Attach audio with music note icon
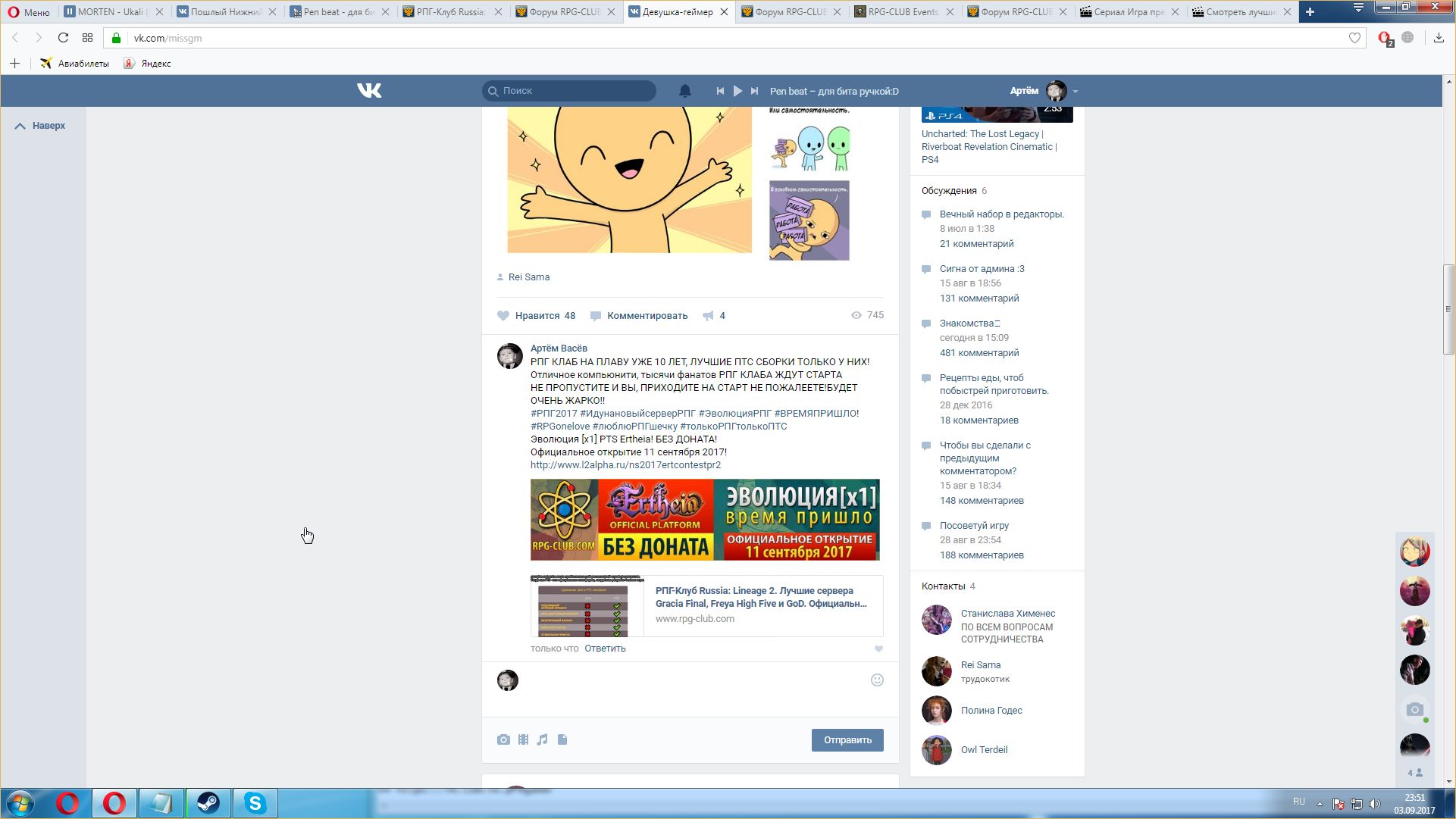The height and width of the screenshot is (819, 1456). click(x=542, y=740)
